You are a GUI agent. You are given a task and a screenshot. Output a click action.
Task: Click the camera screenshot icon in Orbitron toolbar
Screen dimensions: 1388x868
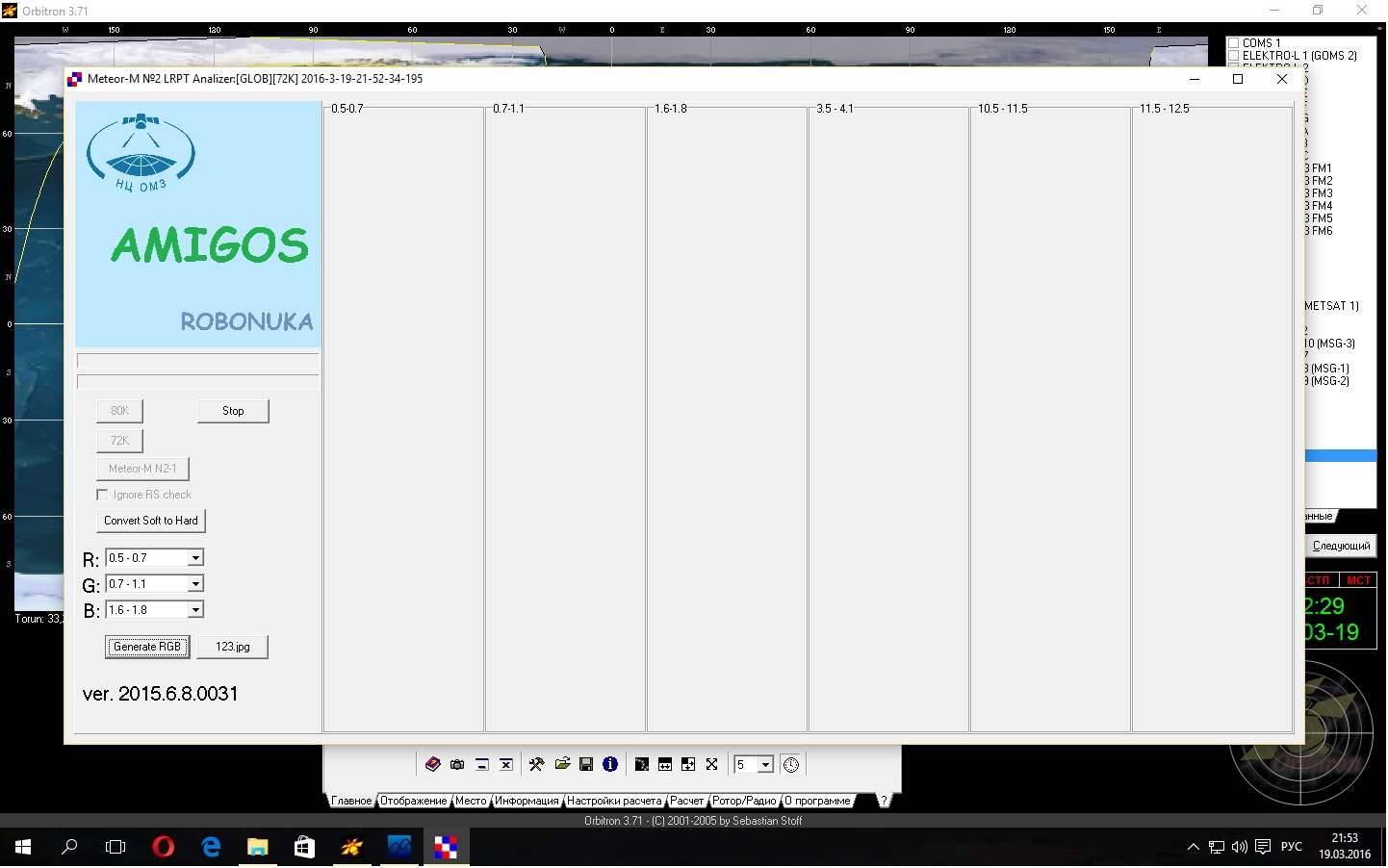tap(457, 765)
